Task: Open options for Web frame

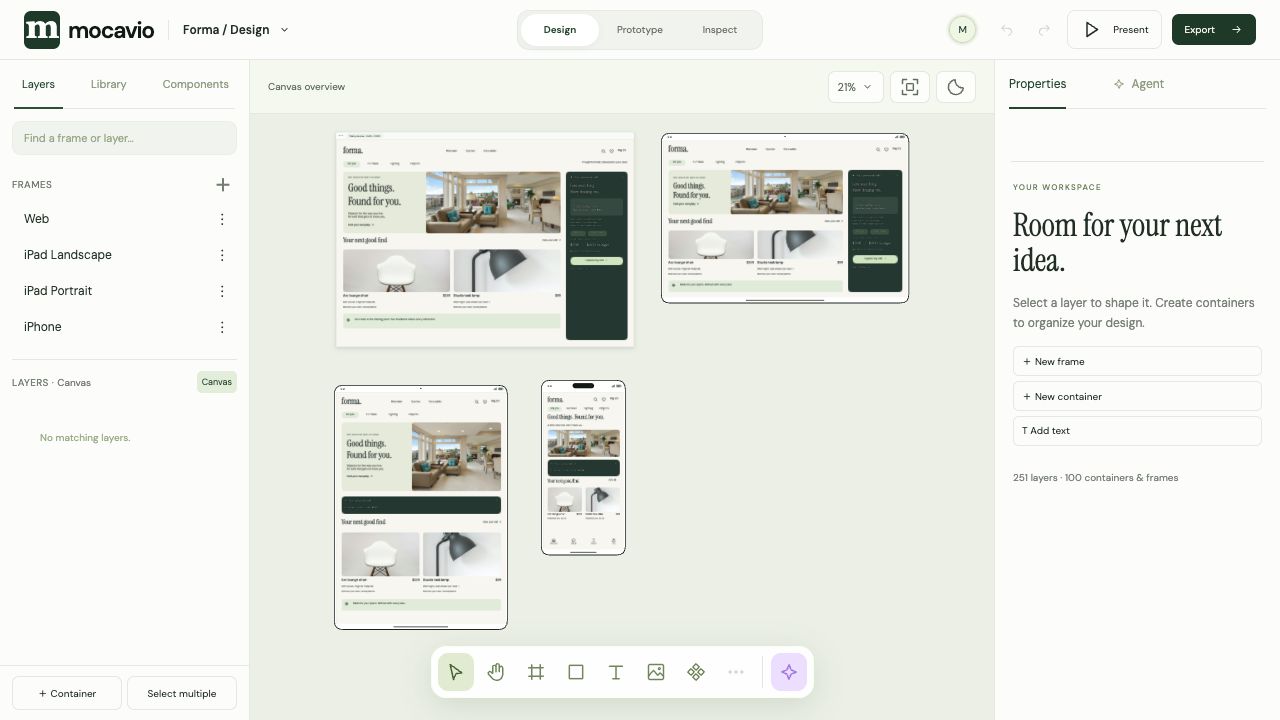Action: click(222, 219)
